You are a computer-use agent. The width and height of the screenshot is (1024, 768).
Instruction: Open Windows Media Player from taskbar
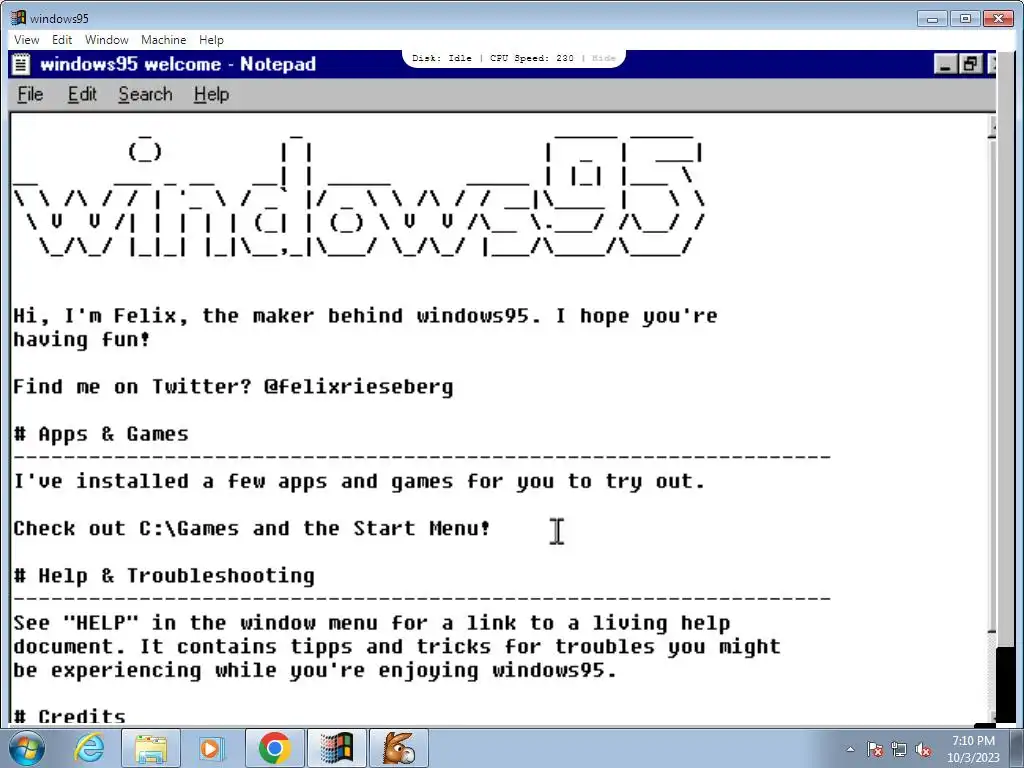click(x=211, y=748)
